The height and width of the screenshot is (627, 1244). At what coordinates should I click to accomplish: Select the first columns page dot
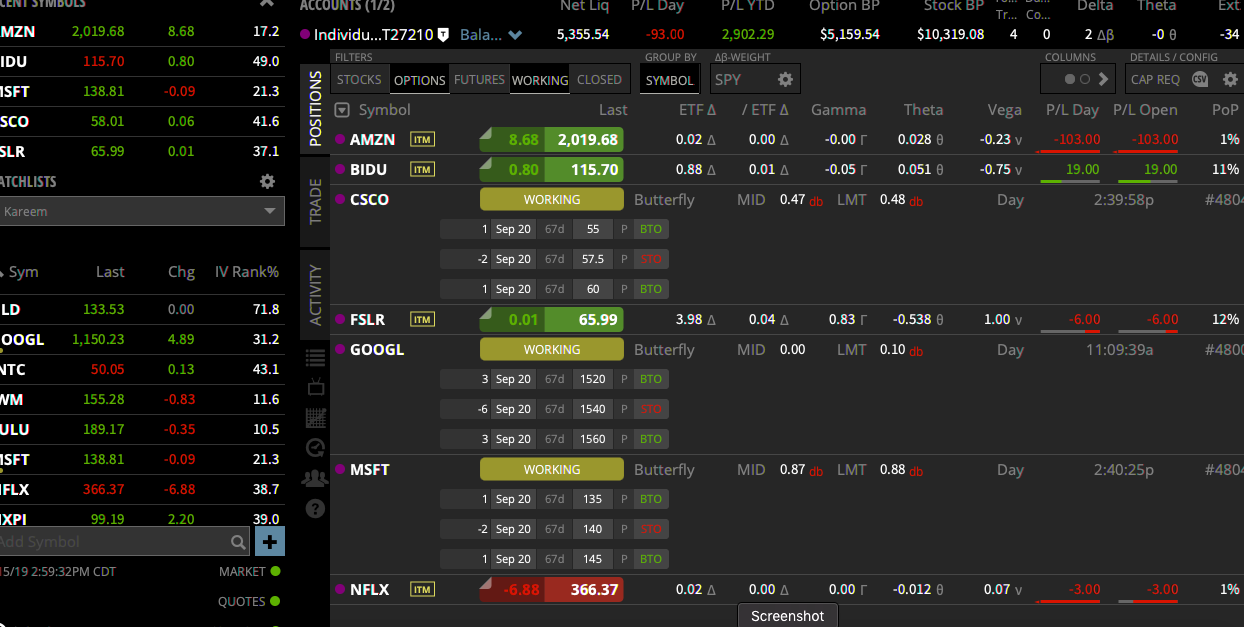click(x=1070, y=79)
